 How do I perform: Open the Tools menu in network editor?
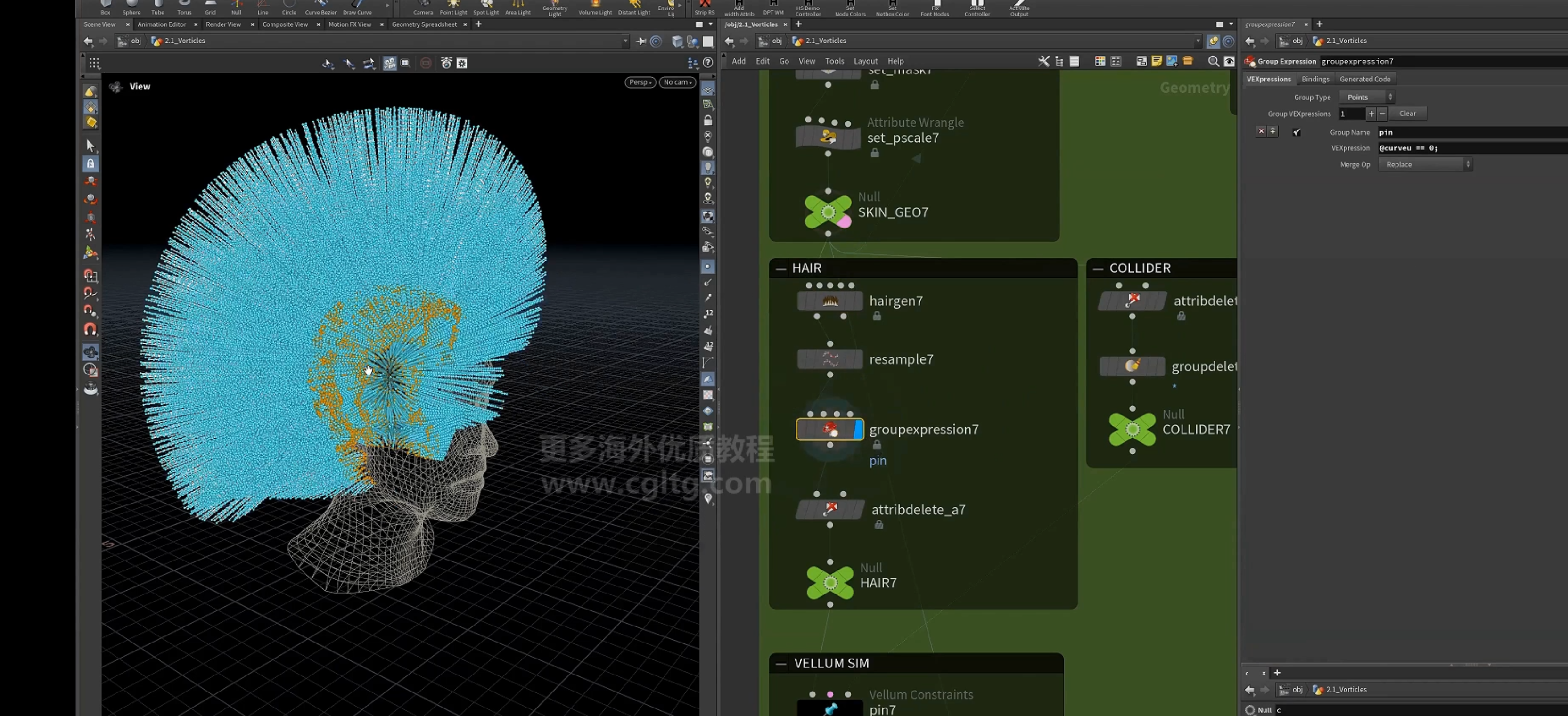tap(834, 61)
